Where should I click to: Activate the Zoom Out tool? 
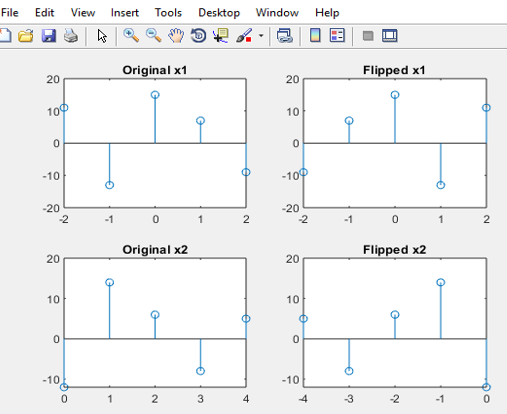[154, 35]
